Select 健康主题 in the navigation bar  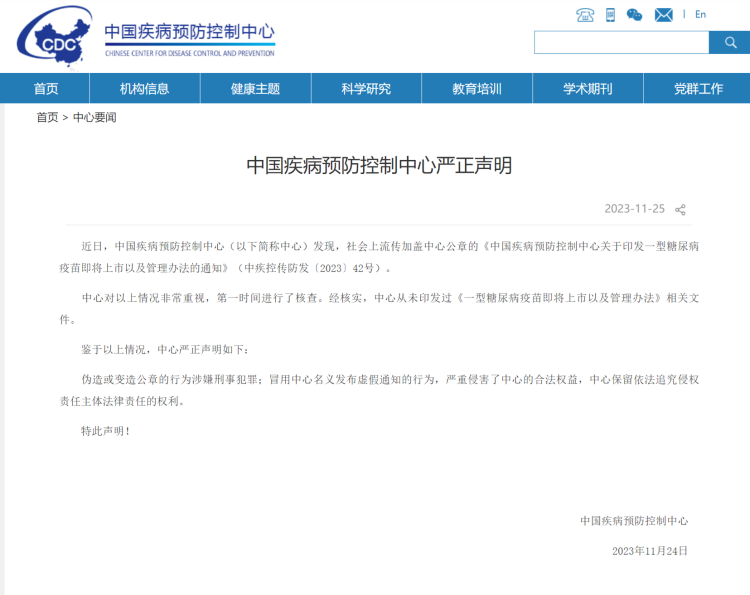tap(255, 89)
